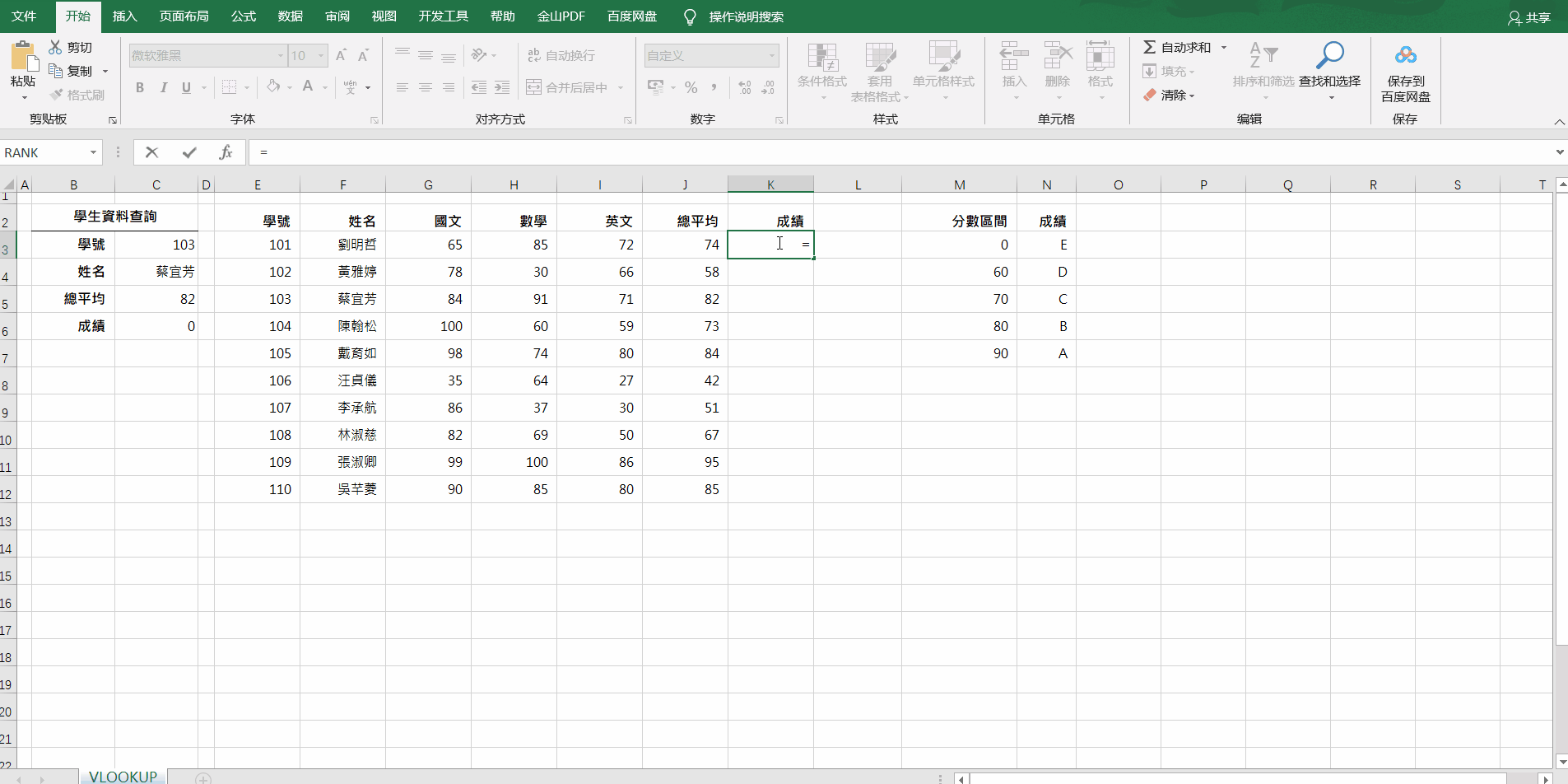Screen dimensions: 1568x784
Task: Click the increase indent icon
Action: click(x=501, y=87)
